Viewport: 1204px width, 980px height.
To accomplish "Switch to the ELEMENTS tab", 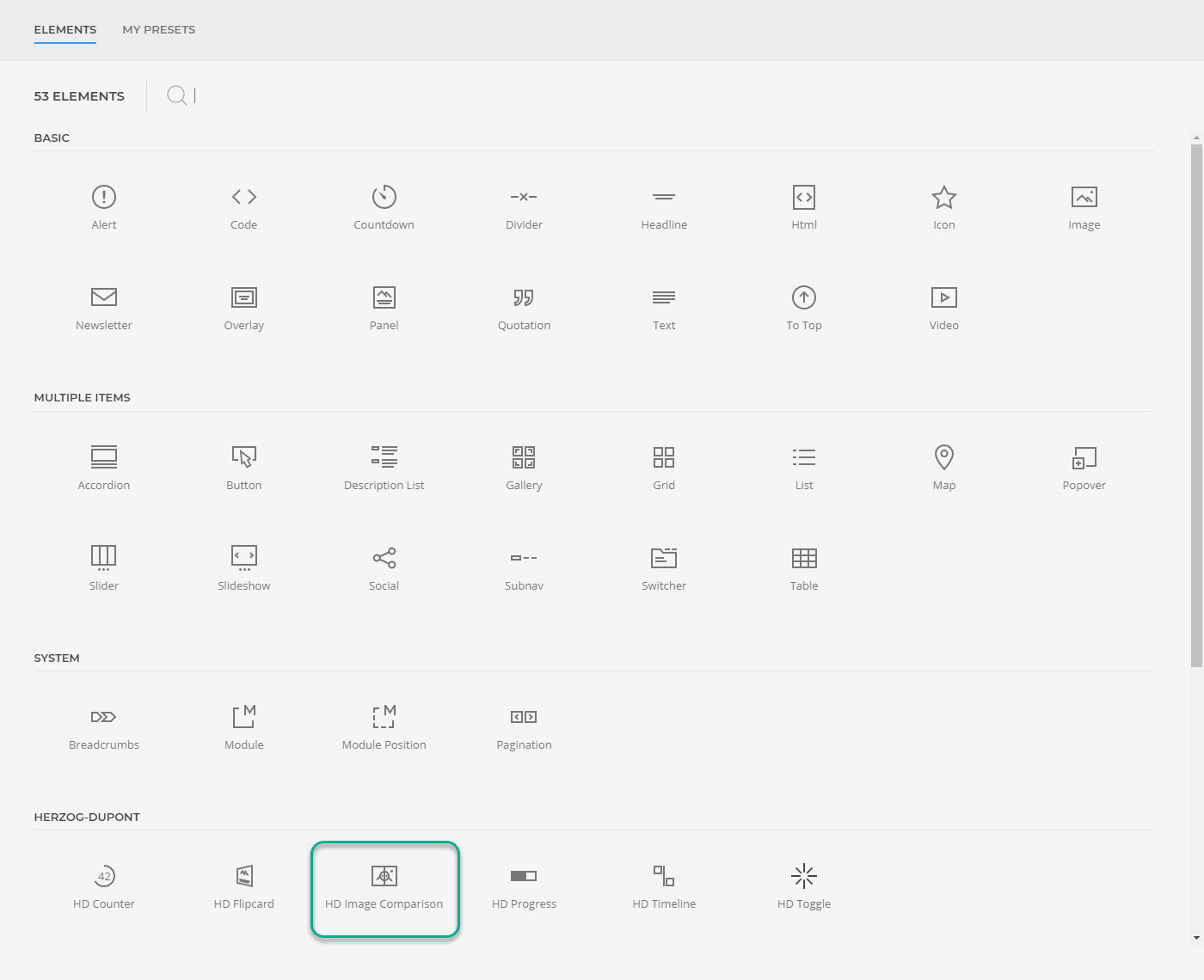I will click(64, 28).
